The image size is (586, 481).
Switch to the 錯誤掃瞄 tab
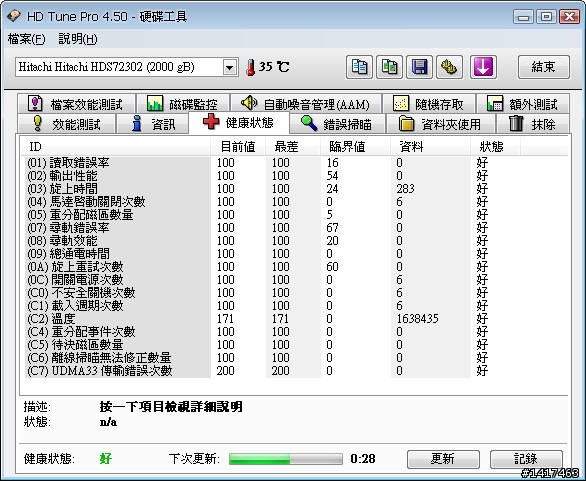337,124
